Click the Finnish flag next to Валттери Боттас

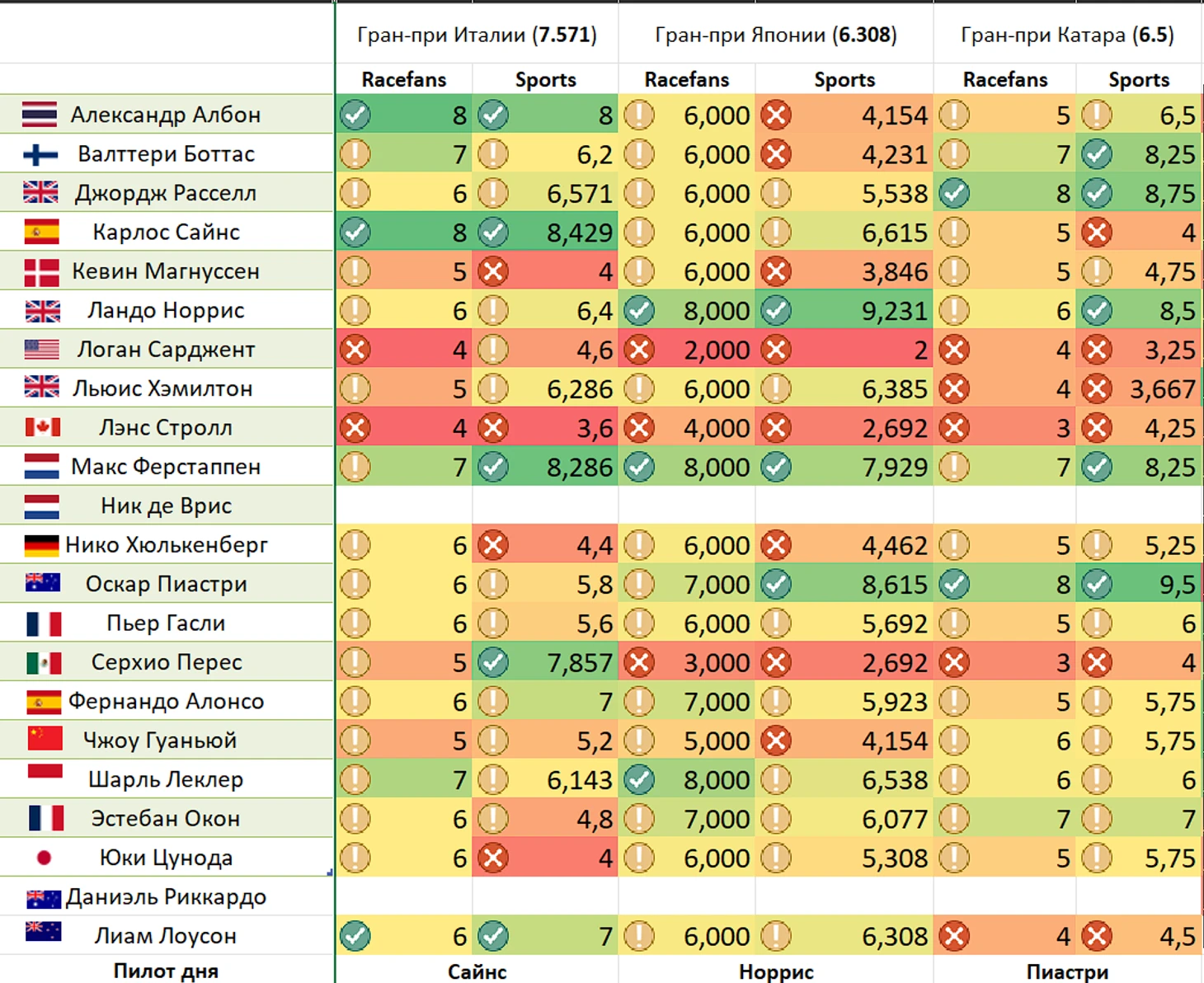coord(40,154)
